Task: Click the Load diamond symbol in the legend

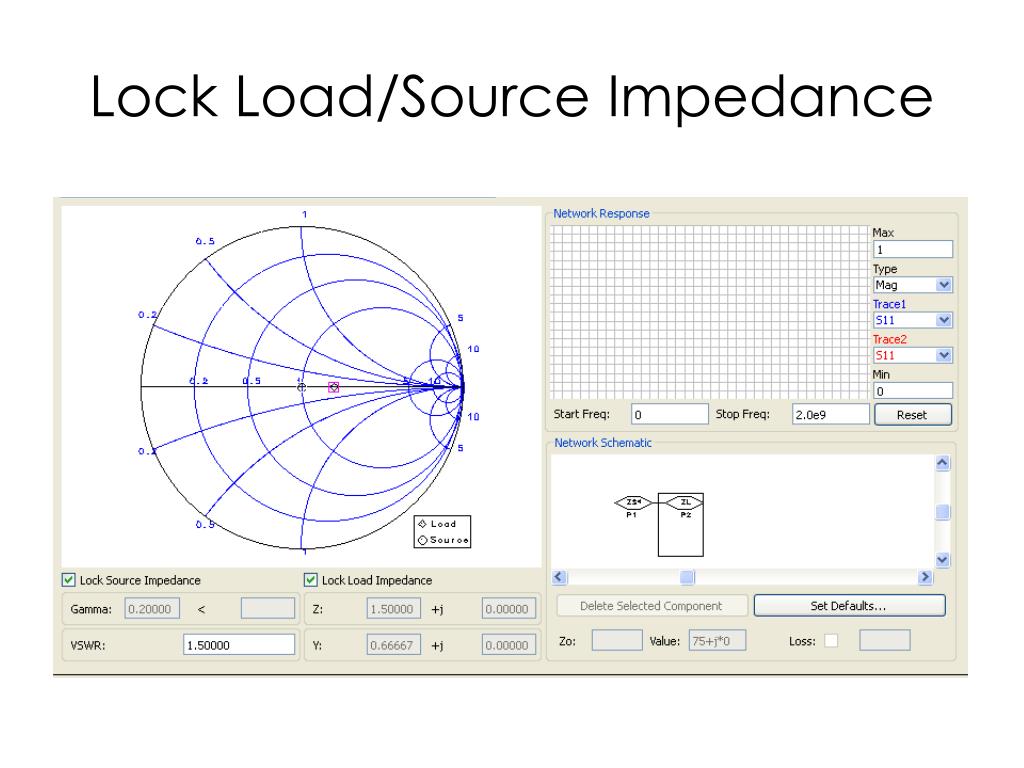Action: point(423,524)
